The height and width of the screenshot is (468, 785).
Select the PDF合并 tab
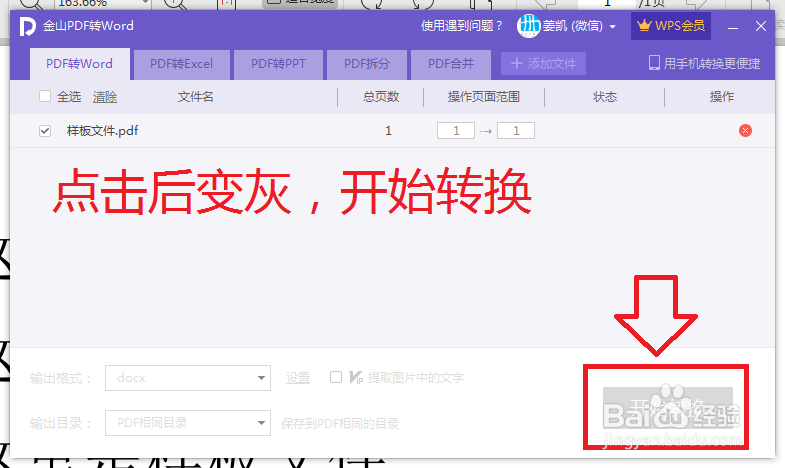pos(451,64)
